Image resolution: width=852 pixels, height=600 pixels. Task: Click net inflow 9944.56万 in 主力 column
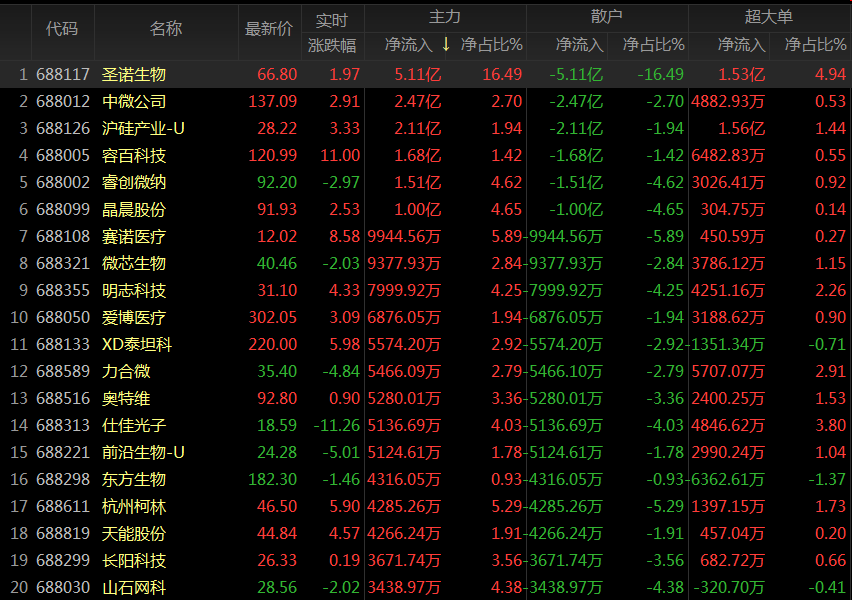coord(404,236)
